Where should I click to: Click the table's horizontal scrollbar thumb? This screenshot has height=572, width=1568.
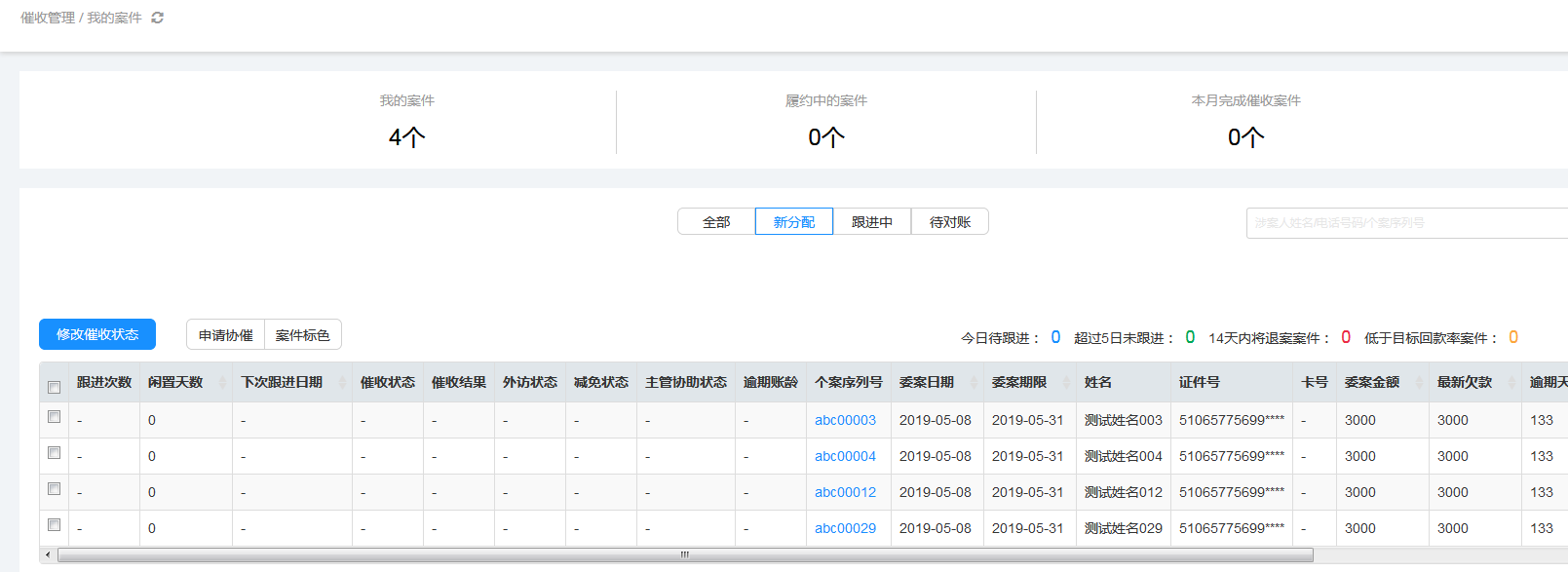click(x=684, y=555)
